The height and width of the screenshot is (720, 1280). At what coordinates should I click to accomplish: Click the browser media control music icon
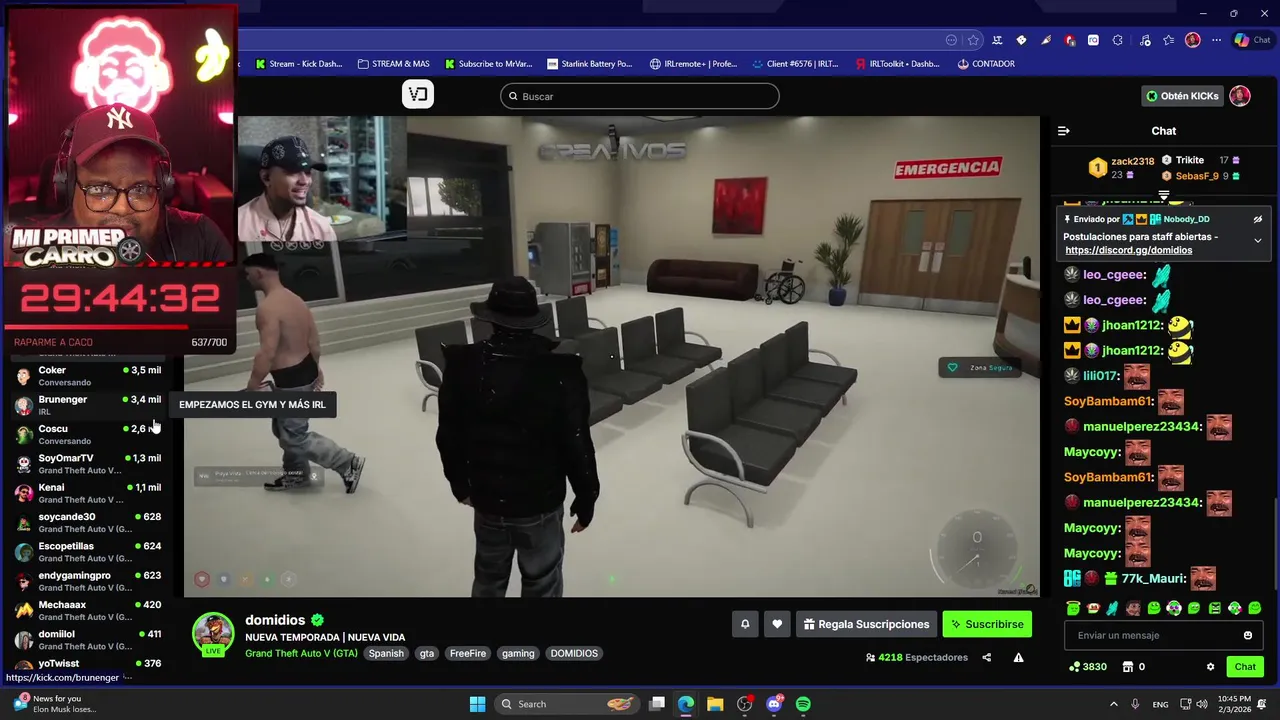1145,40
